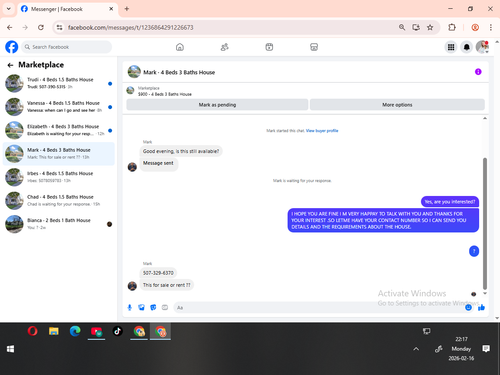Go back in browser history

(x=10, y=27)
